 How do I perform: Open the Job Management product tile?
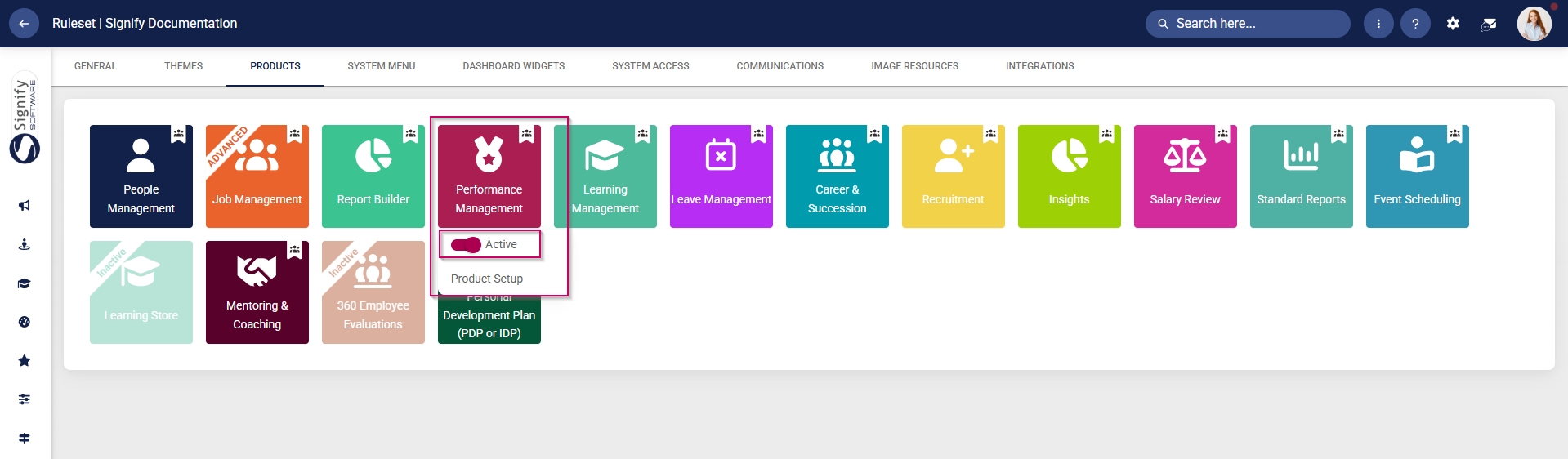[257, 176]
